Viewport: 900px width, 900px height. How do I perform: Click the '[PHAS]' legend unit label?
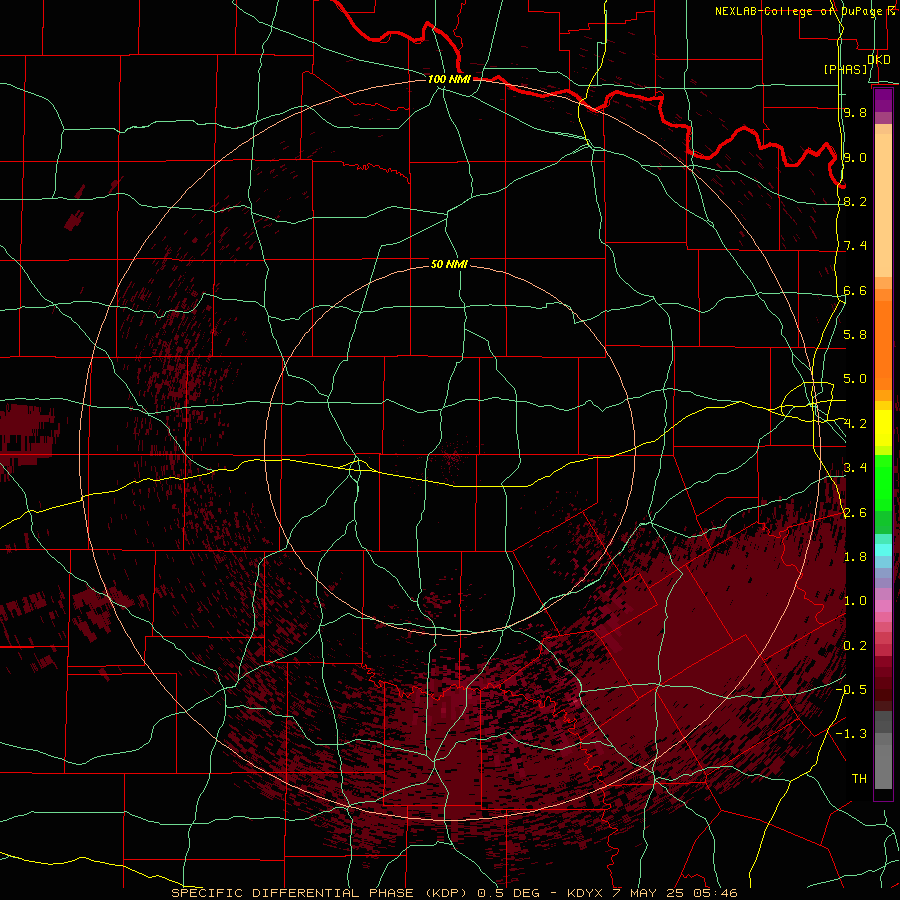[845, 69]
